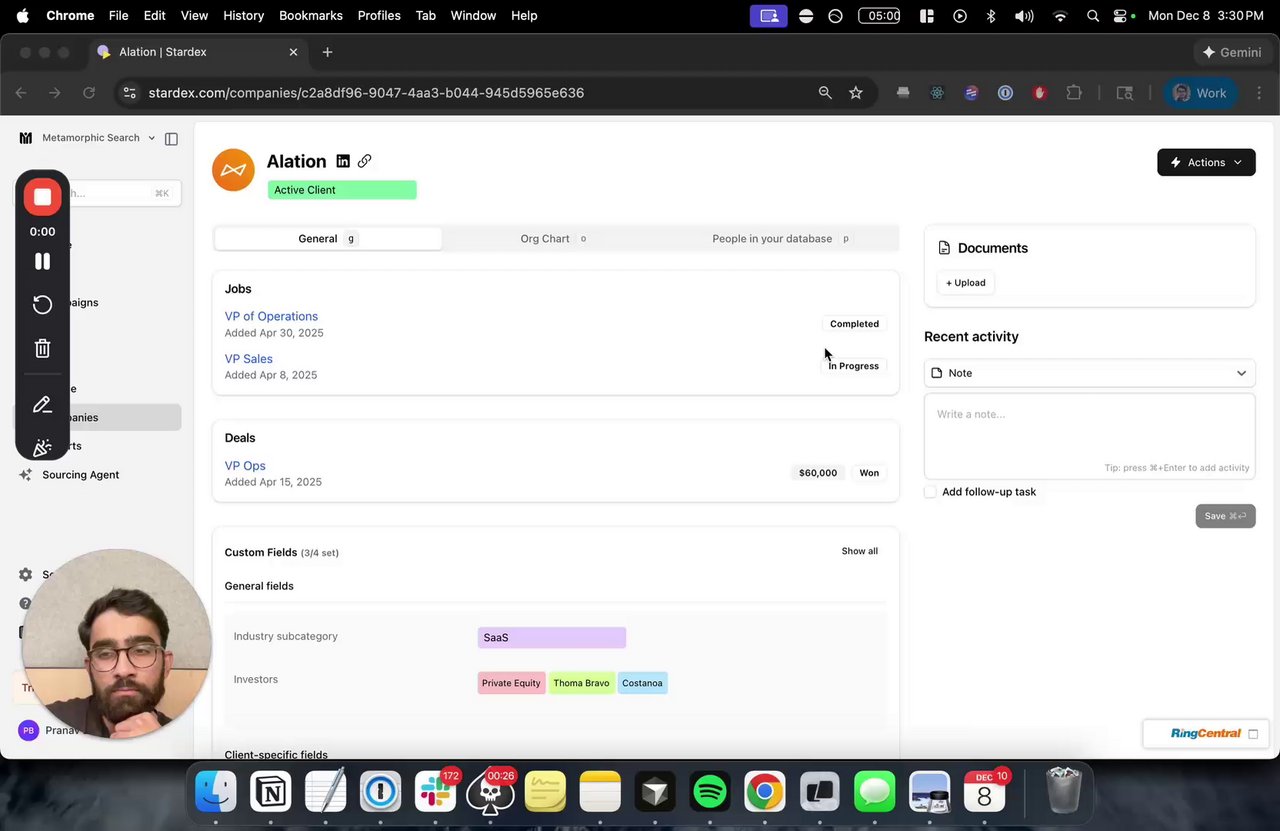Image resolution: width=1280 pixels, height=831 pixels.
Task: Restart the recording
Action: pos(42,304)
